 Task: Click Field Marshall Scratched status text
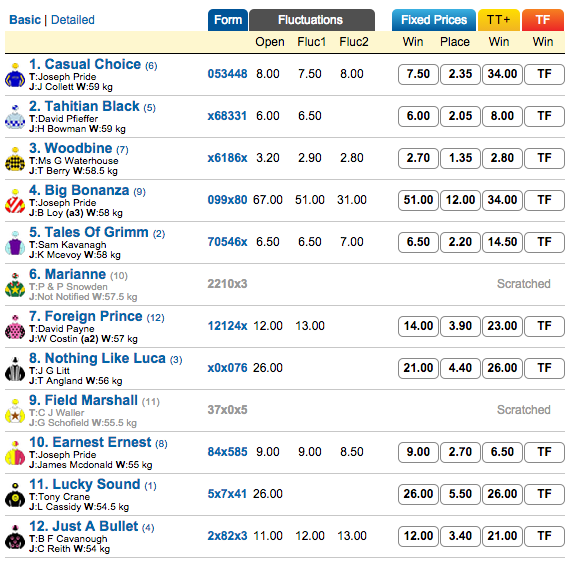click(524, 410)
